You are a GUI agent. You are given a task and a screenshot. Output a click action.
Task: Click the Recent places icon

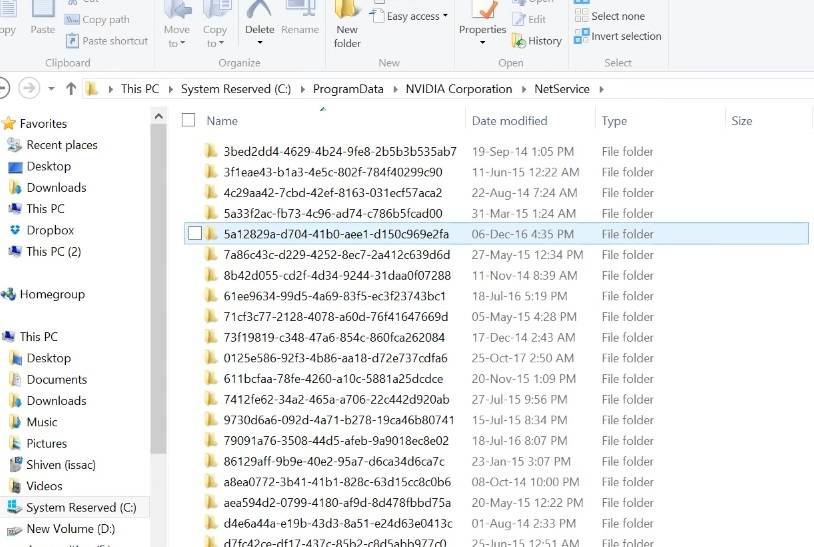[x=15, y=145]
